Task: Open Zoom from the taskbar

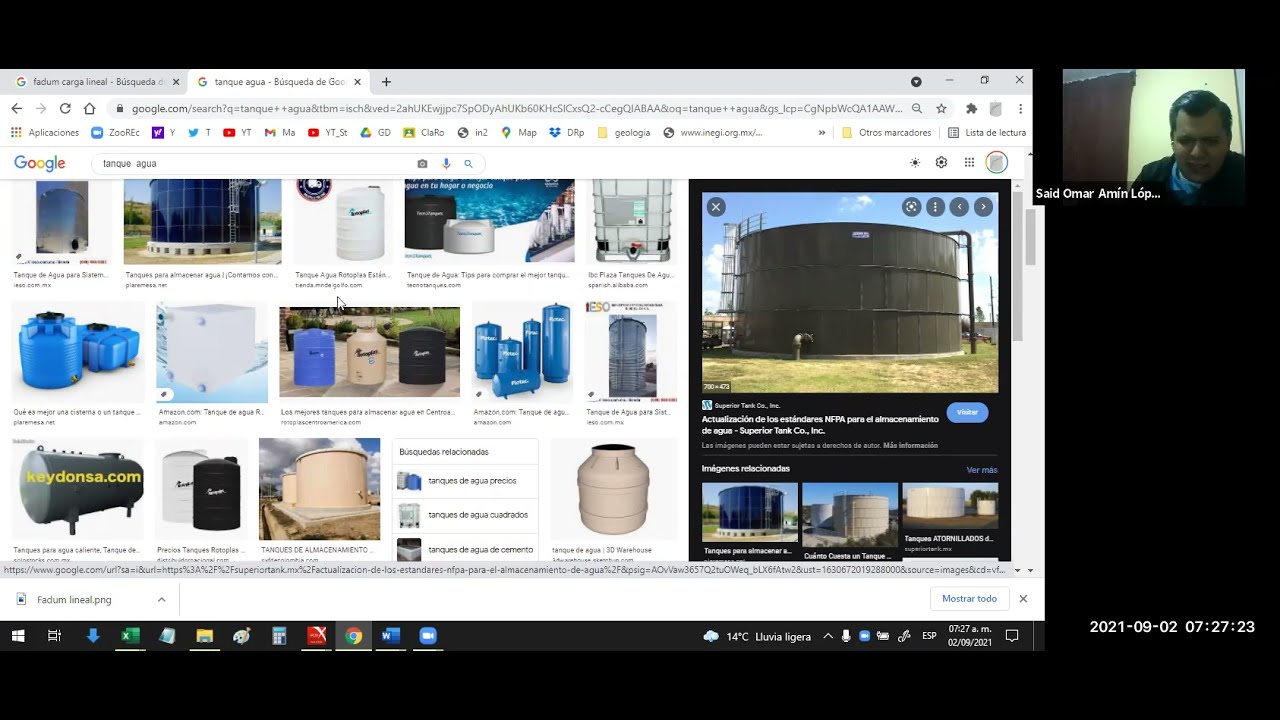Action: click(428, 636)
